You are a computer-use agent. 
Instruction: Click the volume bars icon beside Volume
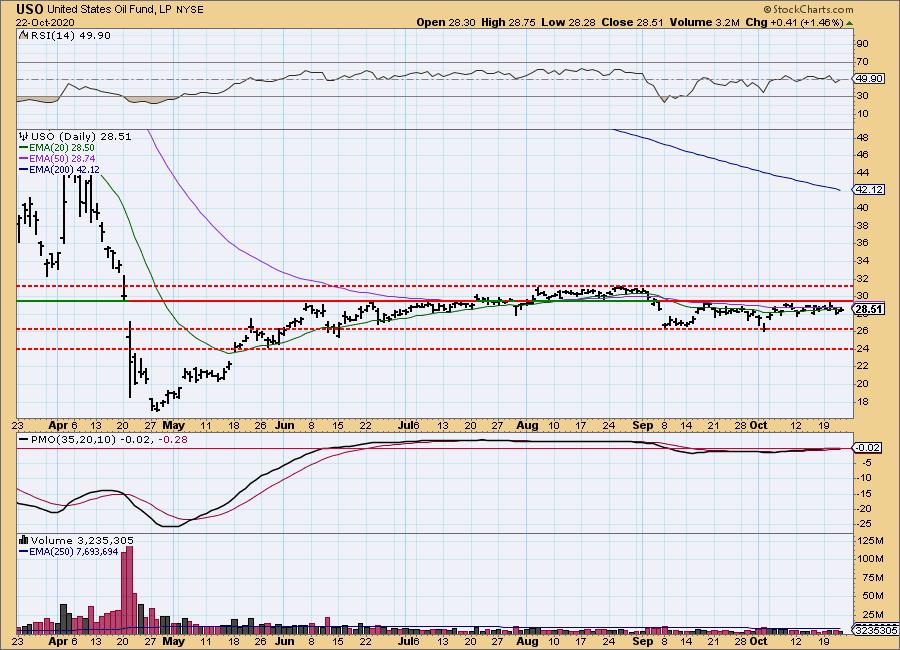24,540
